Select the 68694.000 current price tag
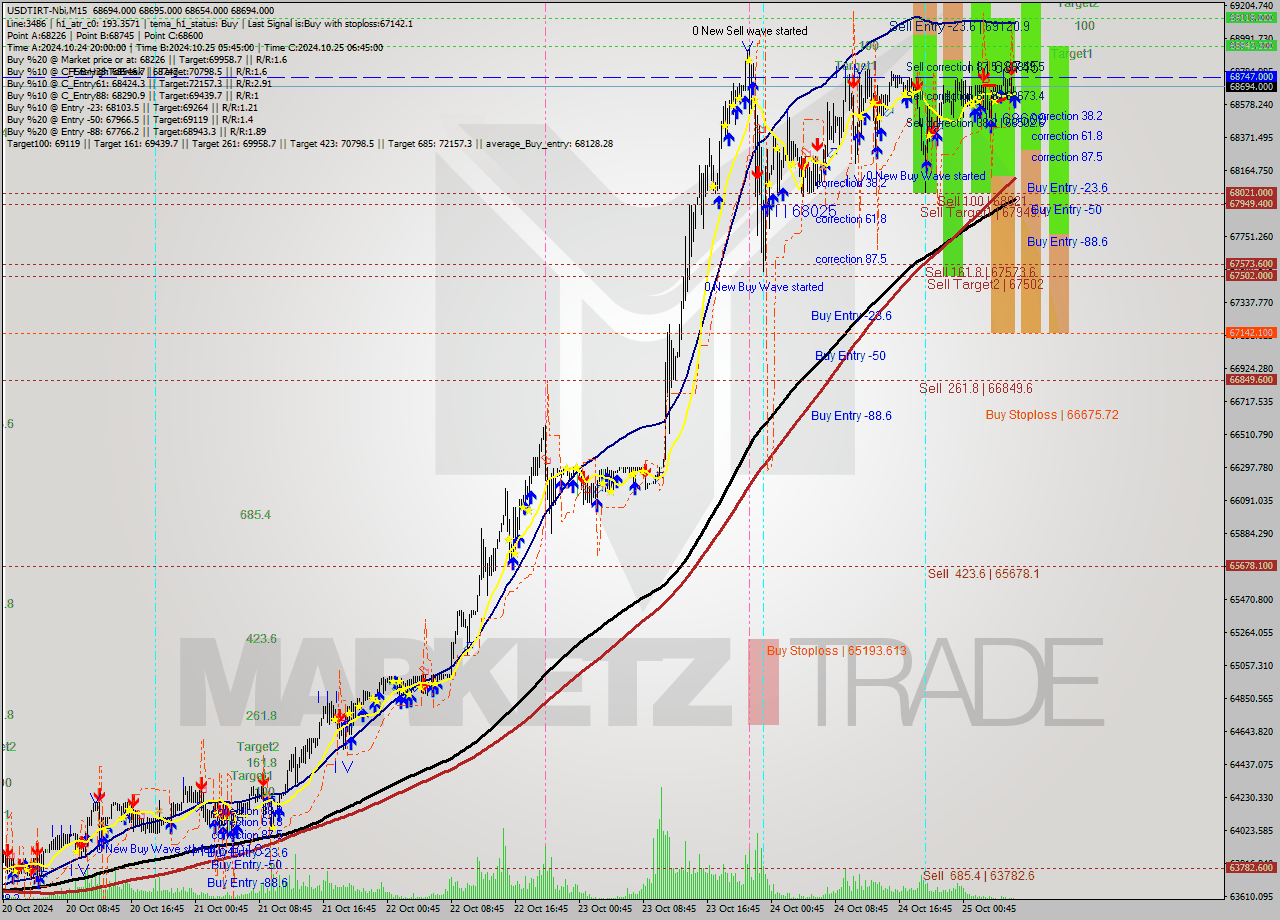 tap(1251, 87)
